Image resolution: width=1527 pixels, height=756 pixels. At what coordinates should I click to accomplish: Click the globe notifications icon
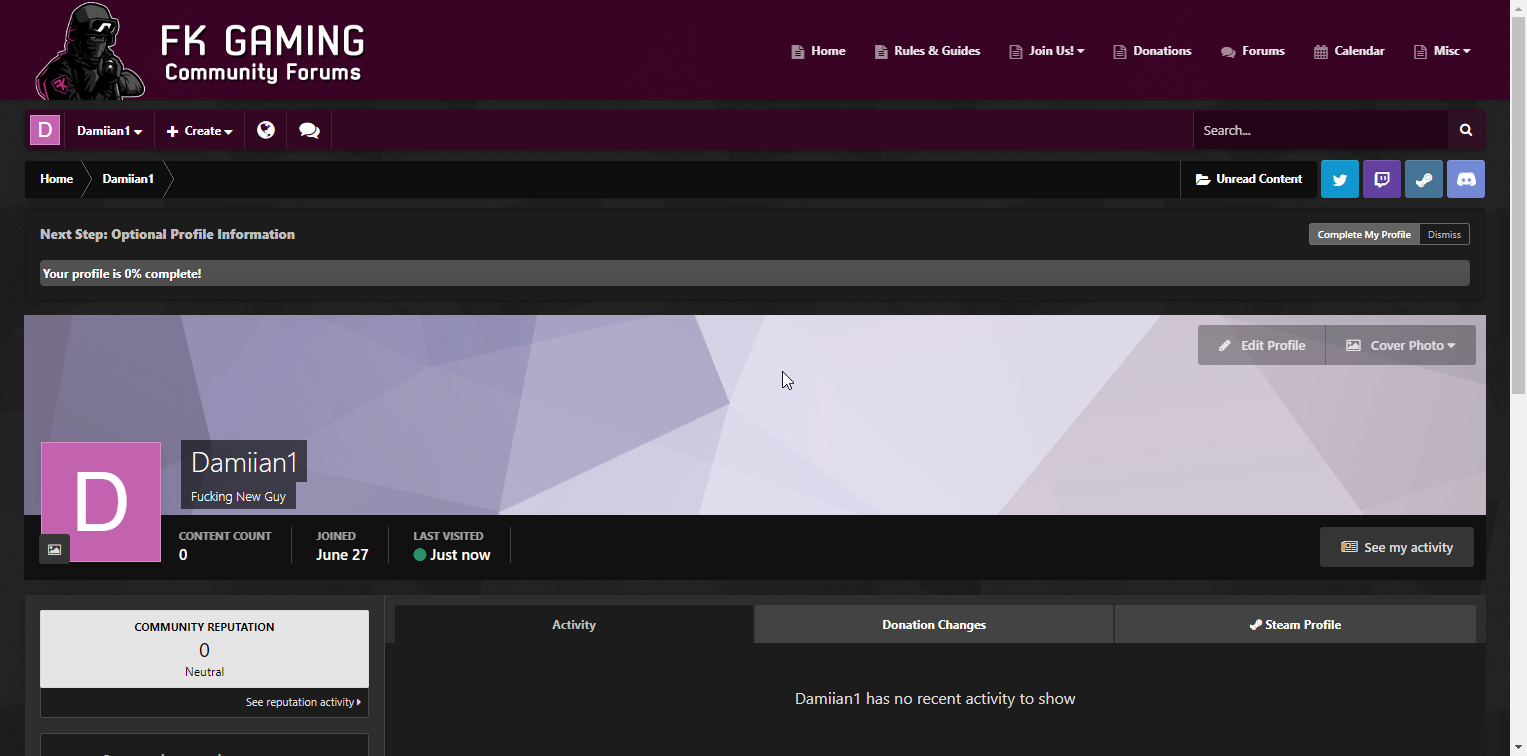(x=265, y=131)
